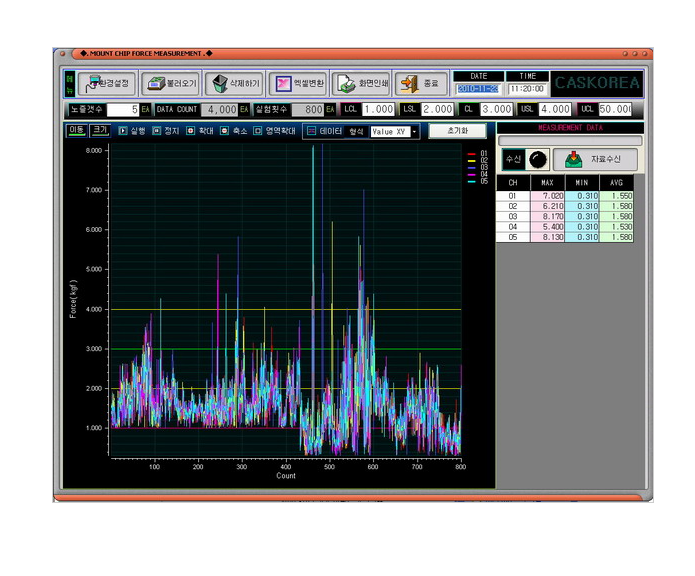This screenshot has height=576, width=695.
Task: Click the DATE field value
Action: point(478,89)
